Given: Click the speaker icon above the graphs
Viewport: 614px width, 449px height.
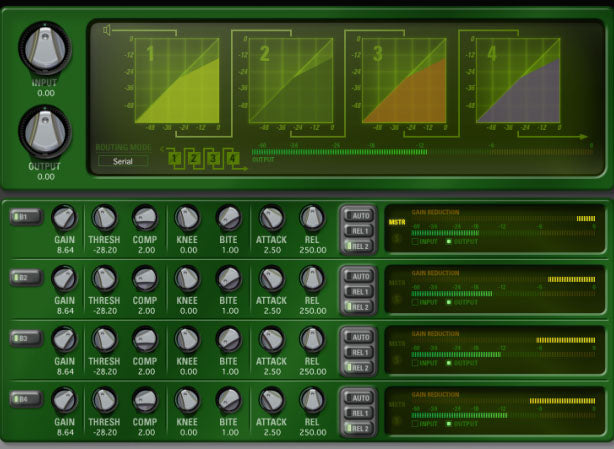Looking at the screenshot, I should coord(108,30).
